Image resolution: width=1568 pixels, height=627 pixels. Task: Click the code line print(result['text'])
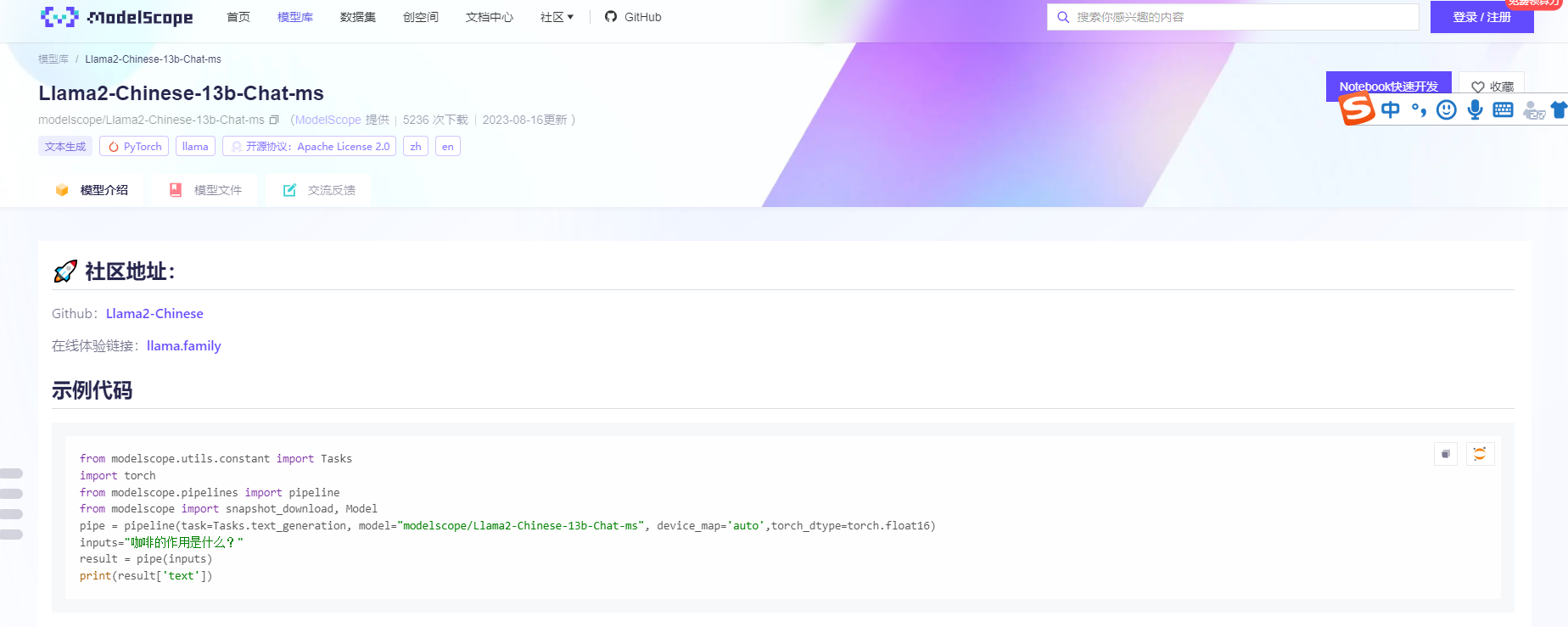coord(146,576)
